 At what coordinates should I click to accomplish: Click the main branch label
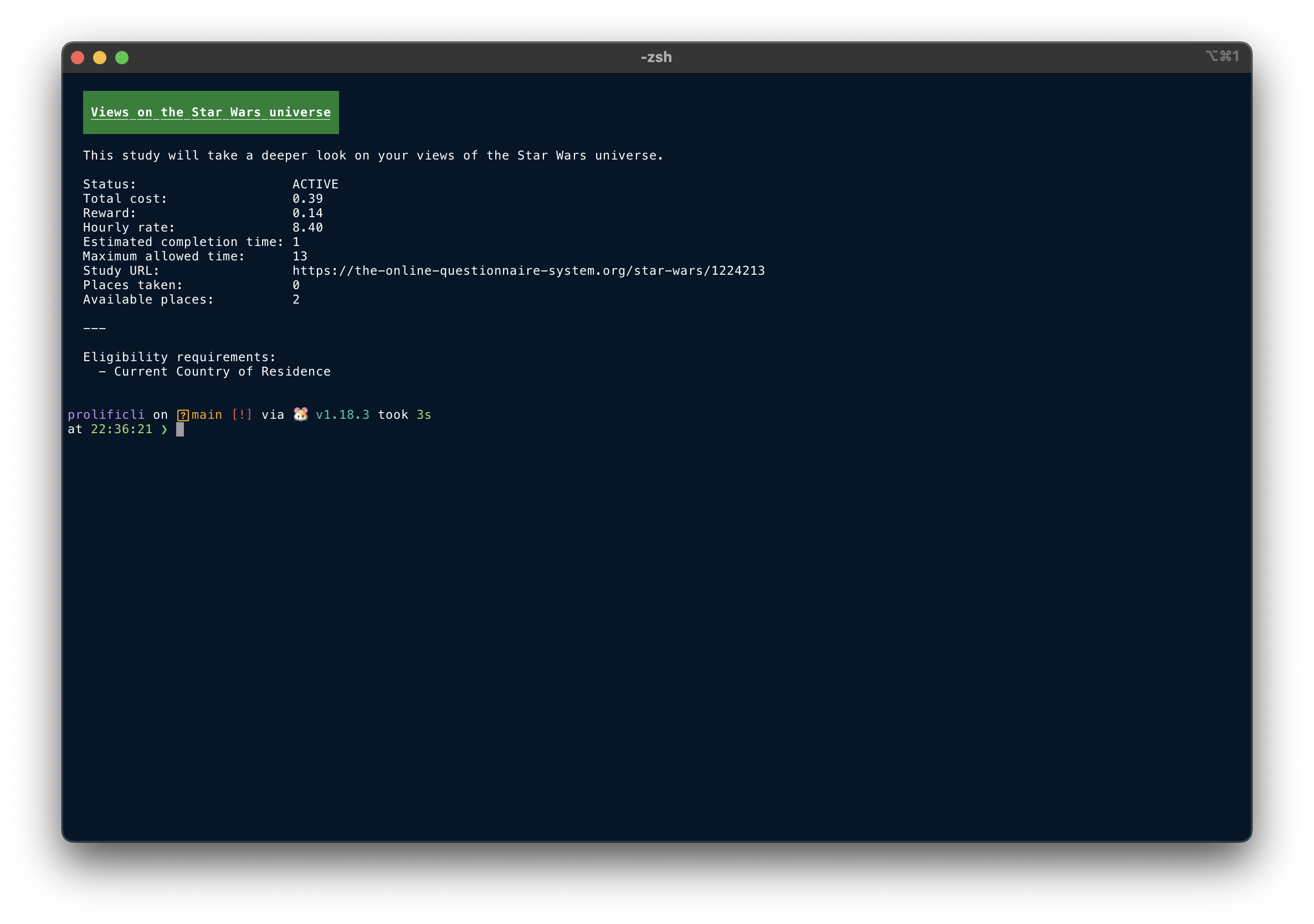pyautogui.click(x=207, y=415)
